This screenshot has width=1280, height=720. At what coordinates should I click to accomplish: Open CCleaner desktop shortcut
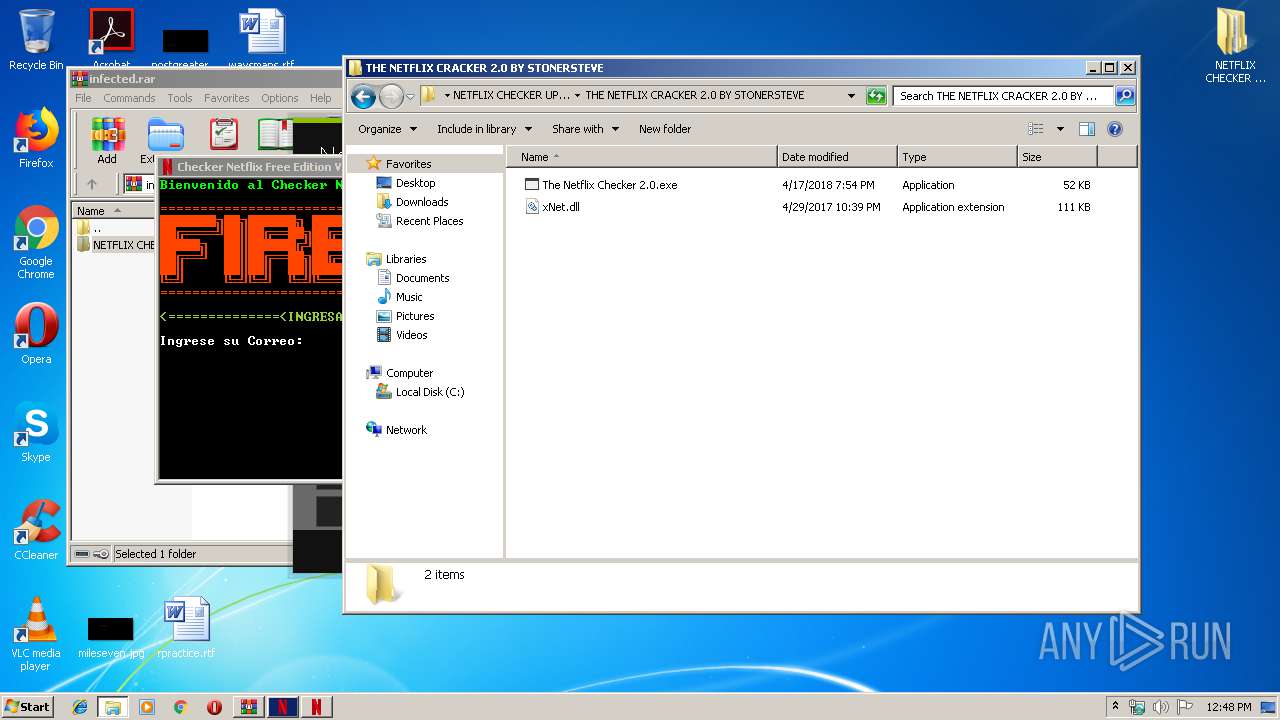36,530
